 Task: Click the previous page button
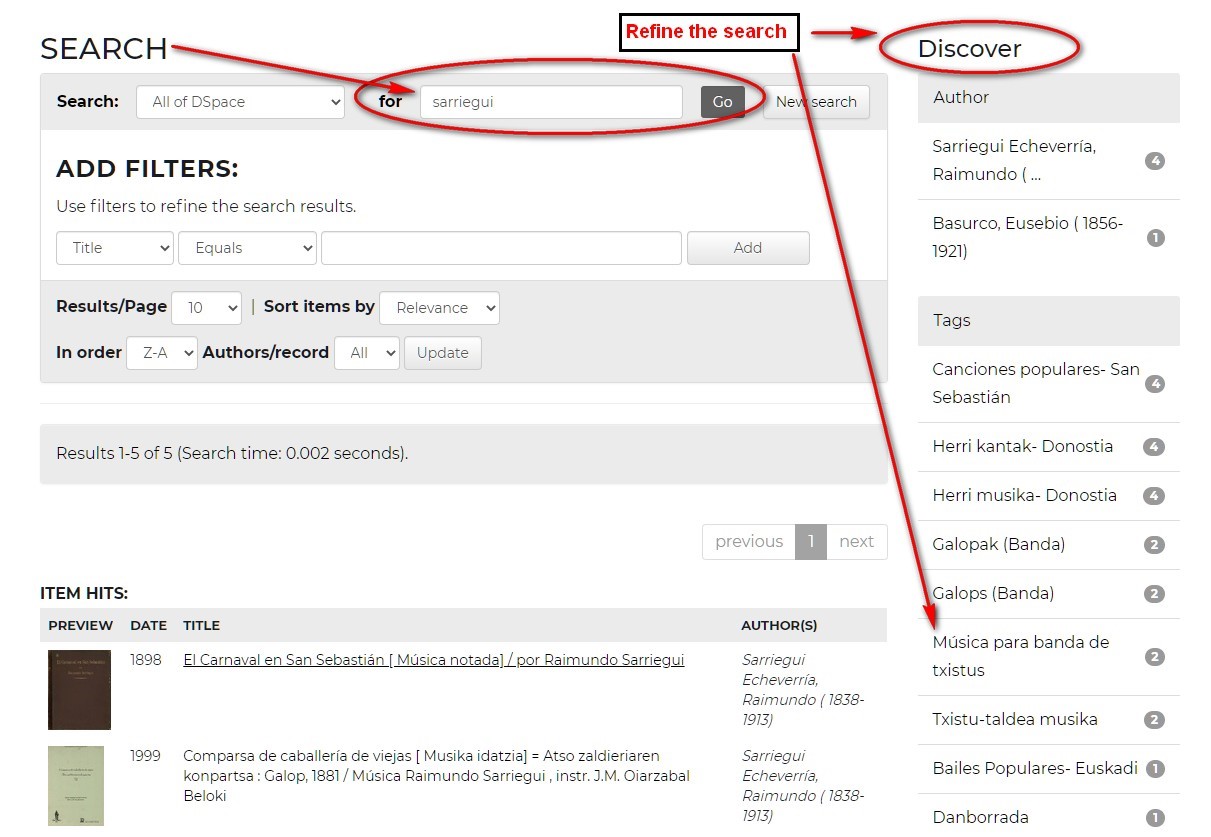tap(748, 542)
